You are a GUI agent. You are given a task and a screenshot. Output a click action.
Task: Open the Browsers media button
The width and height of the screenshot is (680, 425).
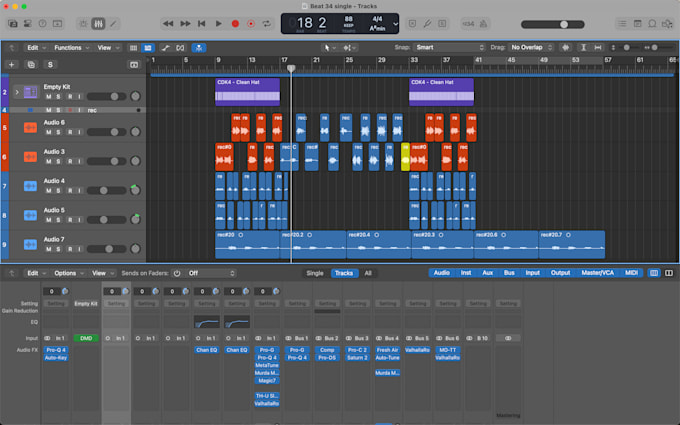coord(667,24)
